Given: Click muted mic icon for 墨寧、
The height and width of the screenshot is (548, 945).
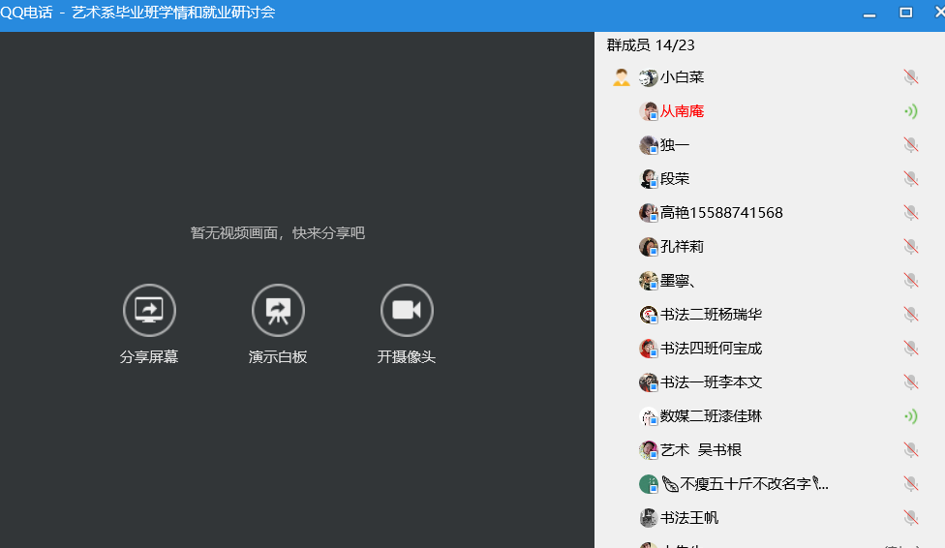Looking at the screenshot, I should [x=911, y=280].
